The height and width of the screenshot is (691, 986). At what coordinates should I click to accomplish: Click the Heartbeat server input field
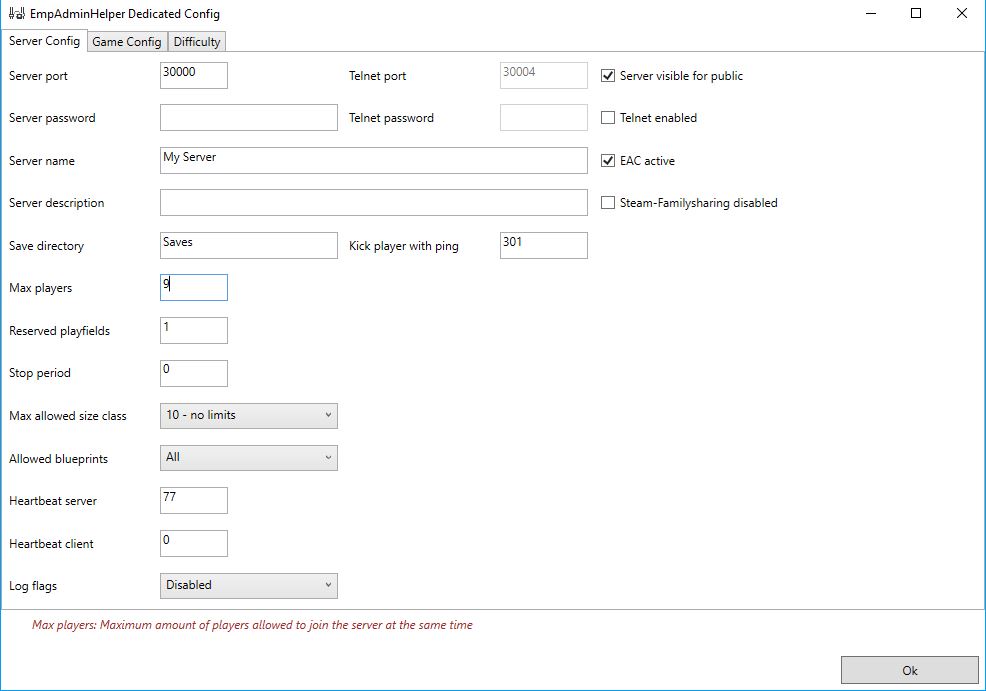pos(193,500)
